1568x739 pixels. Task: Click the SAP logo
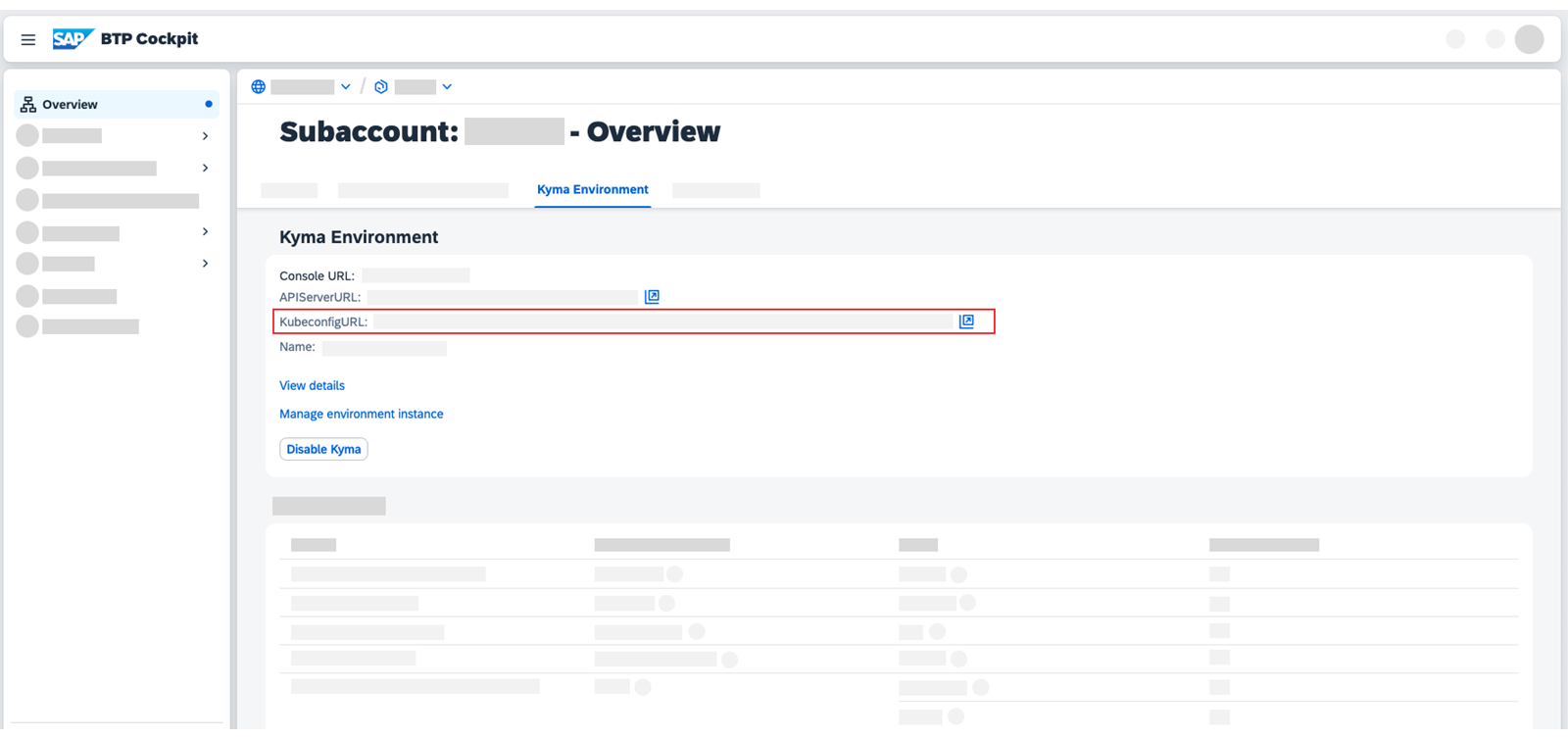pyautogui.click(x=73, y=39)
